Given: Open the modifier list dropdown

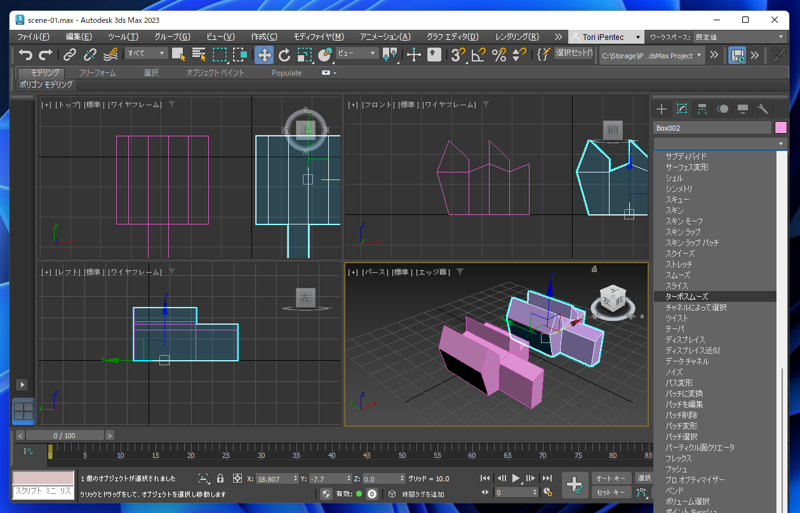Looking at the screenshot, I should pos(720,143).
